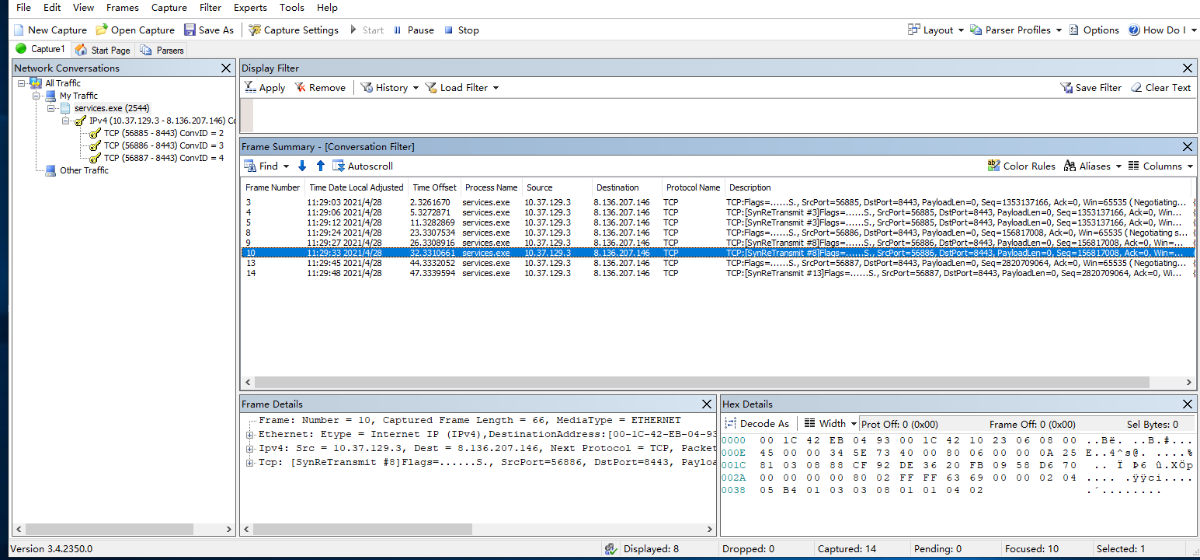Open Capture Settings
1200x560 pixels.
click(x=294, y=30)
